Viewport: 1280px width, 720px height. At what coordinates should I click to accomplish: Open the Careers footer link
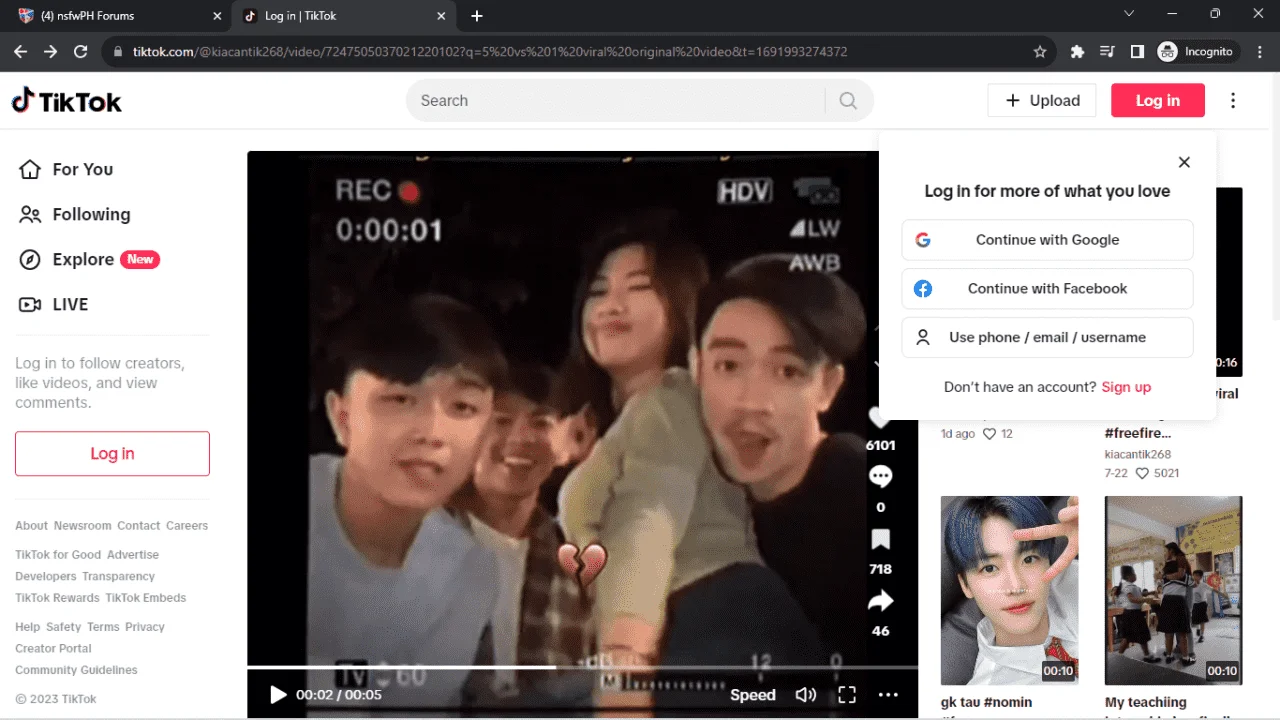tap(187, 526)
